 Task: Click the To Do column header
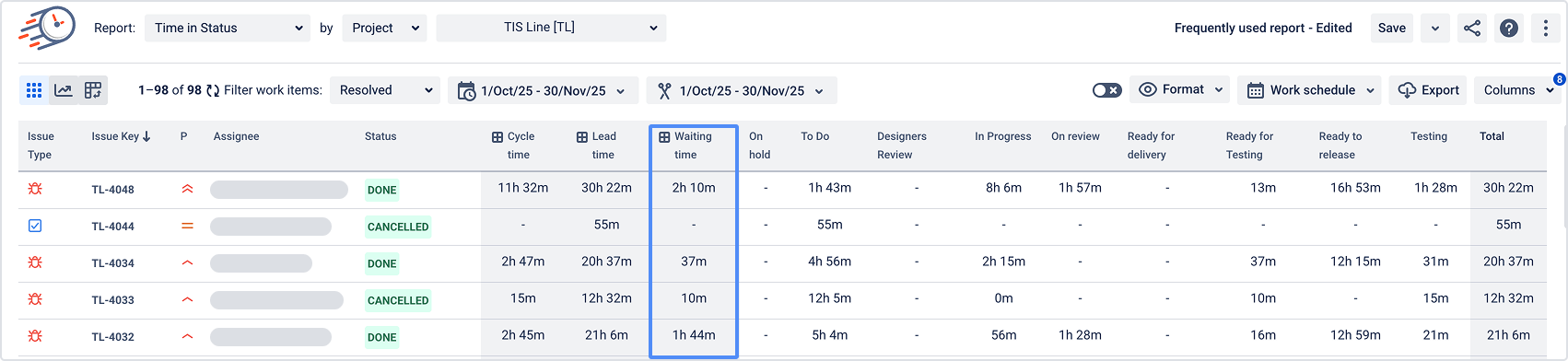coord(815,136)
